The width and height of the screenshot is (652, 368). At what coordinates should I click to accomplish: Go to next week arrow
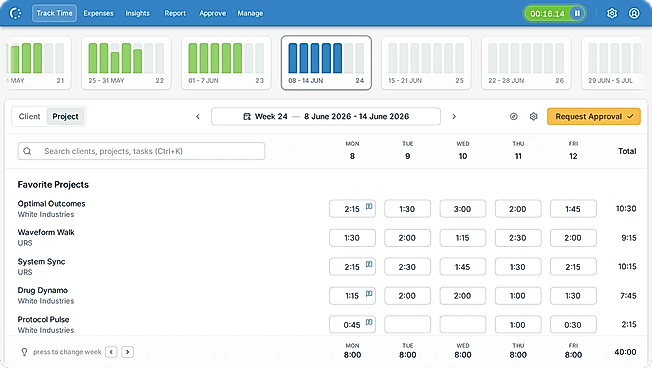point(454,116)
